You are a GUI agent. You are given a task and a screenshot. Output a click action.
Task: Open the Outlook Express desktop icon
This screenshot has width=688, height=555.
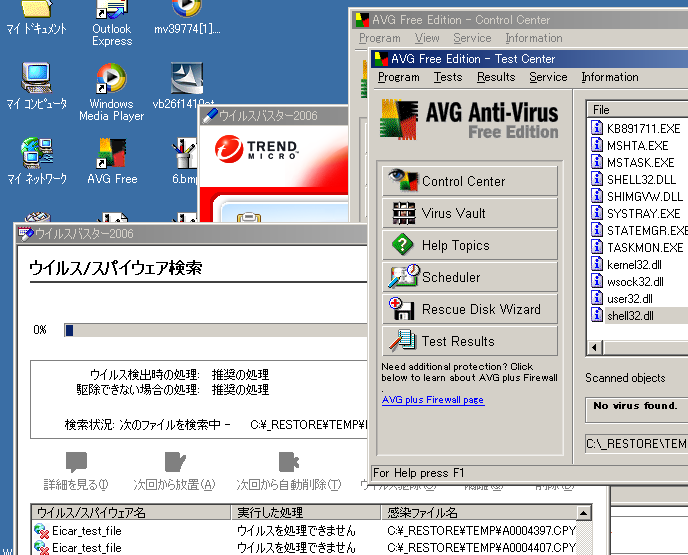click(x=112, y=22)
